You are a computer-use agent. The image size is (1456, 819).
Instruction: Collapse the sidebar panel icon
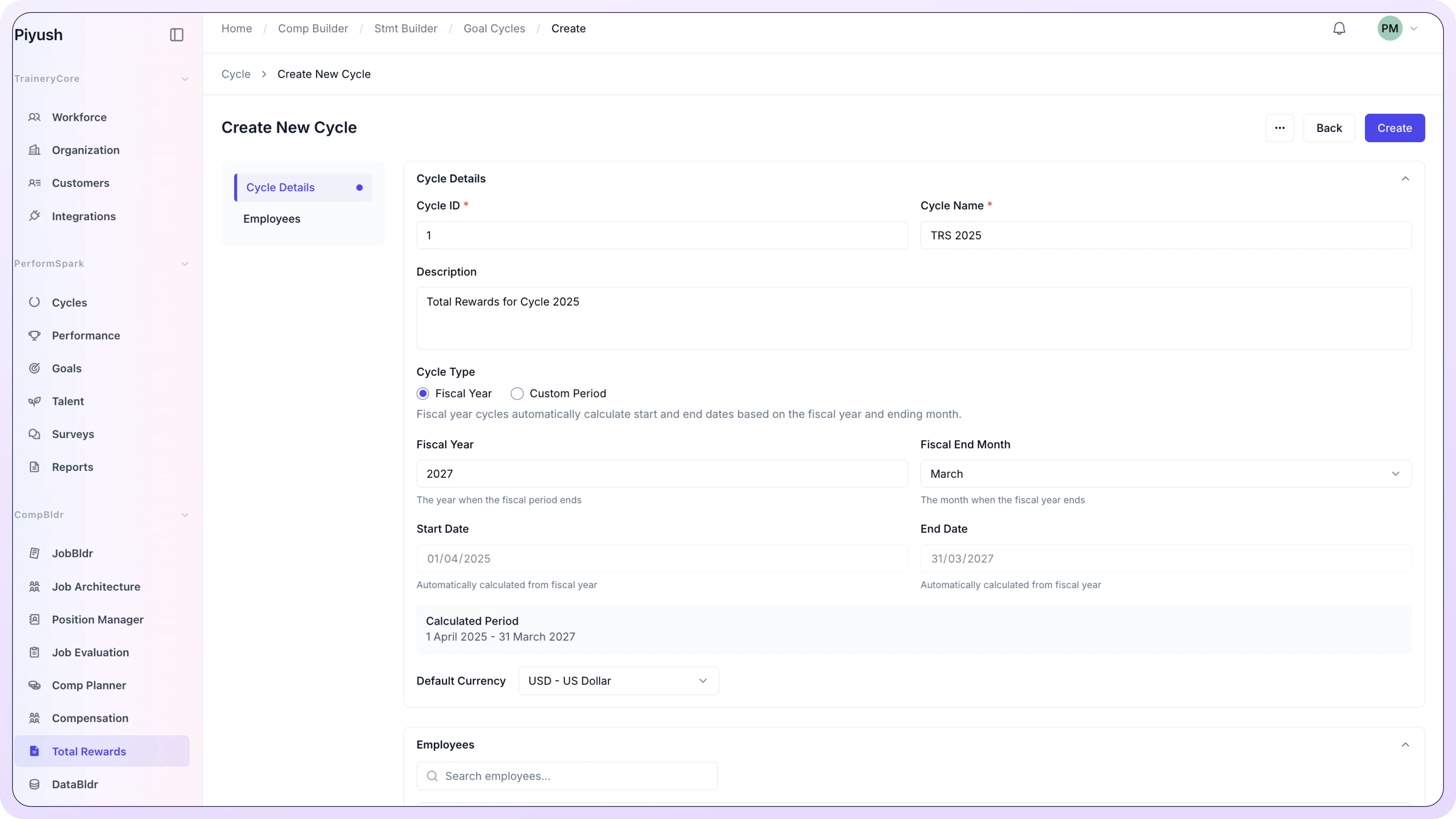(176, 35)
